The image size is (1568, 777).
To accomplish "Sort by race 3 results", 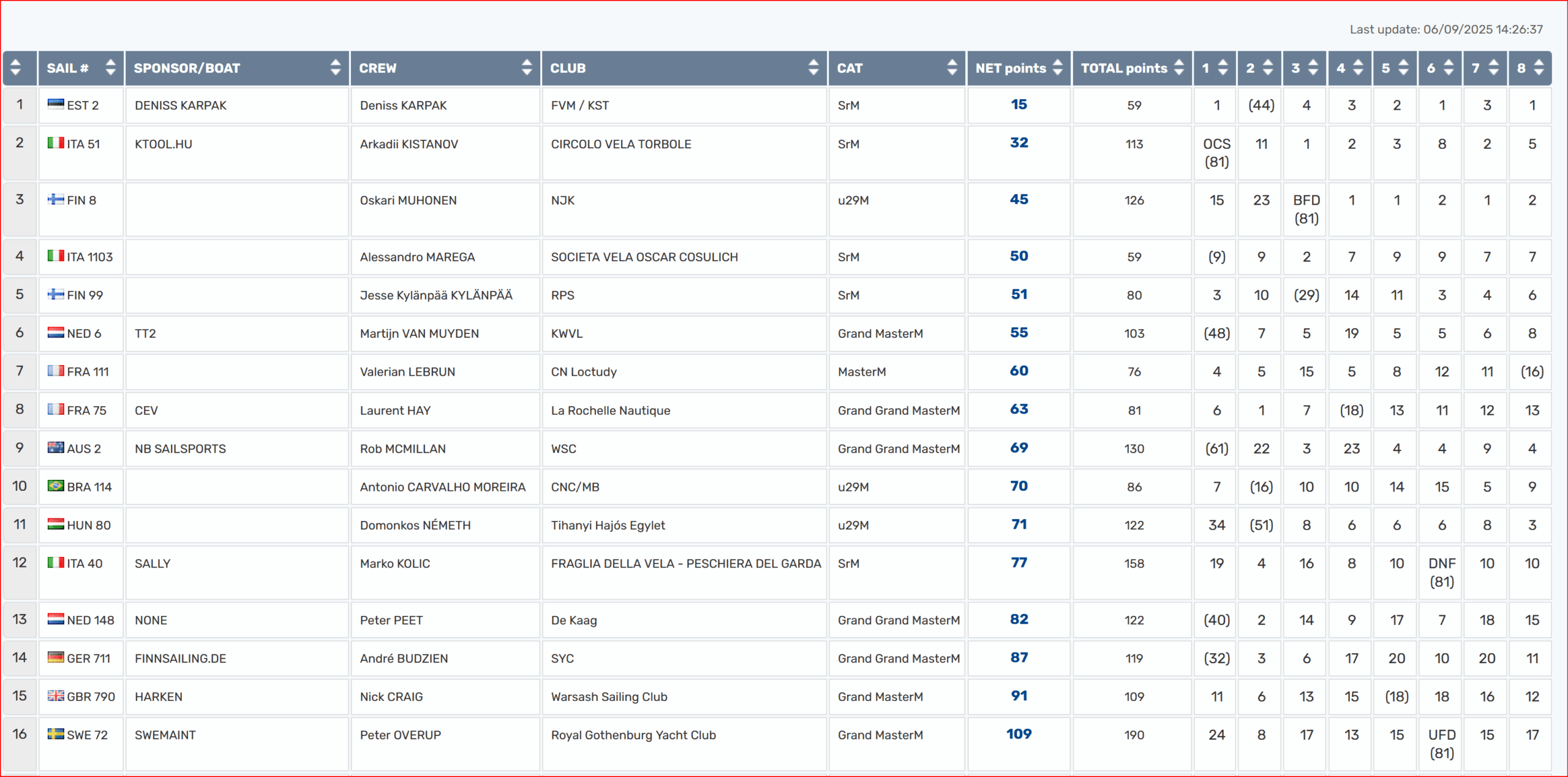I will tap(1313, 68).
